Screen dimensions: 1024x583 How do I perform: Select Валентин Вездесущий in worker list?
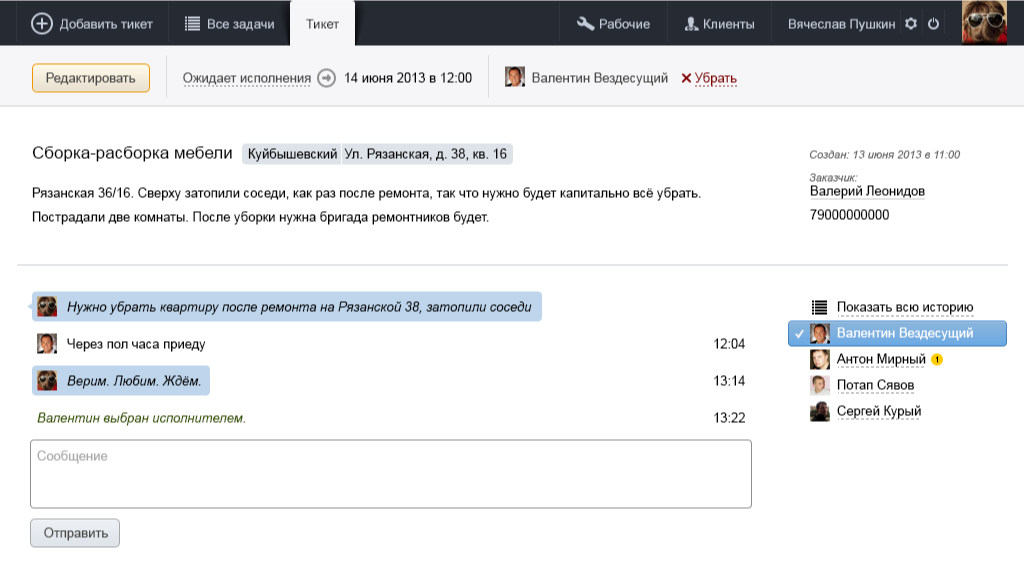click(904, 333)
